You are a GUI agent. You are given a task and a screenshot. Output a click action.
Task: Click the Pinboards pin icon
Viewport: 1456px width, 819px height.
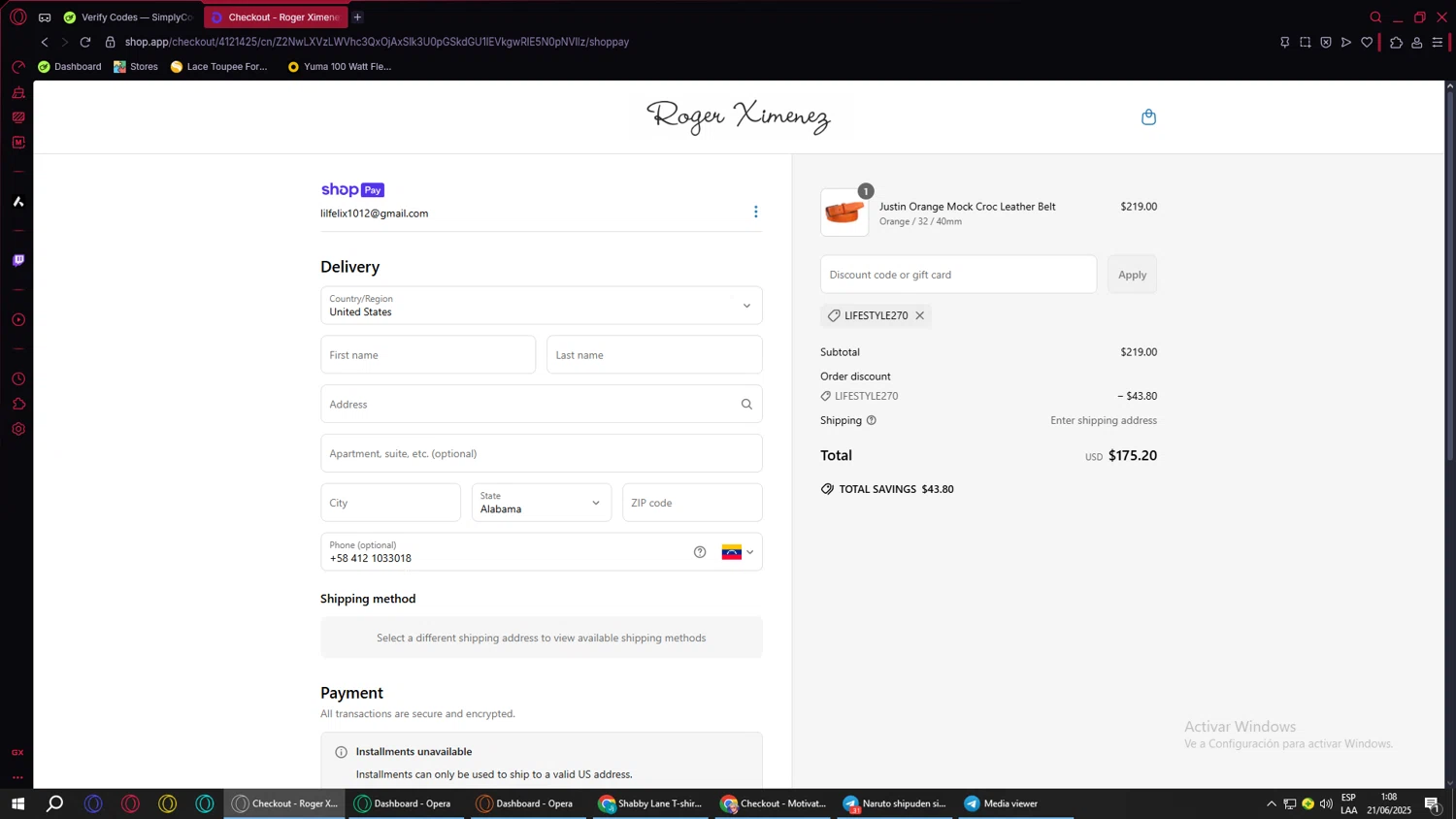click(1284, 42)
